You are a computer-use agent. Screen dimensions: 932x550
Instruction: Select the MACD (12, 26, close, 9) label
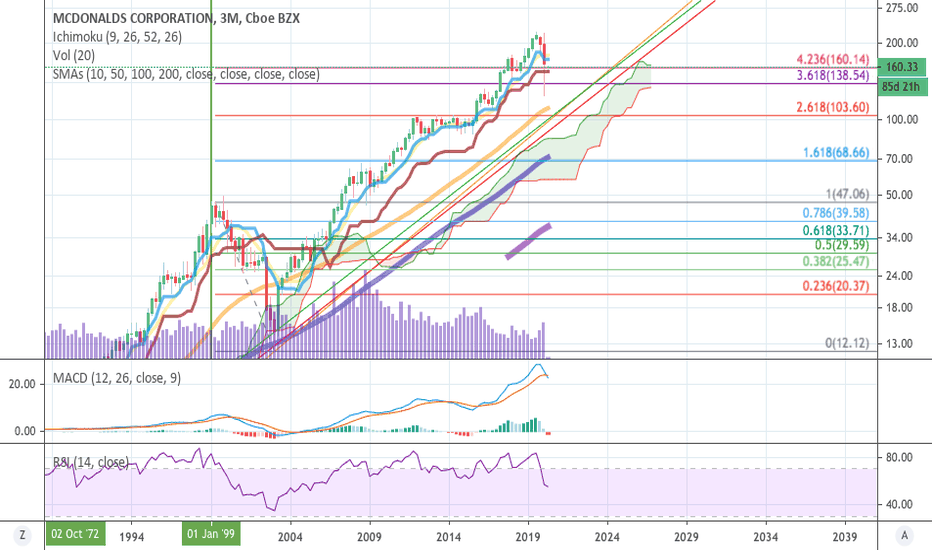[x=117, y=378]
